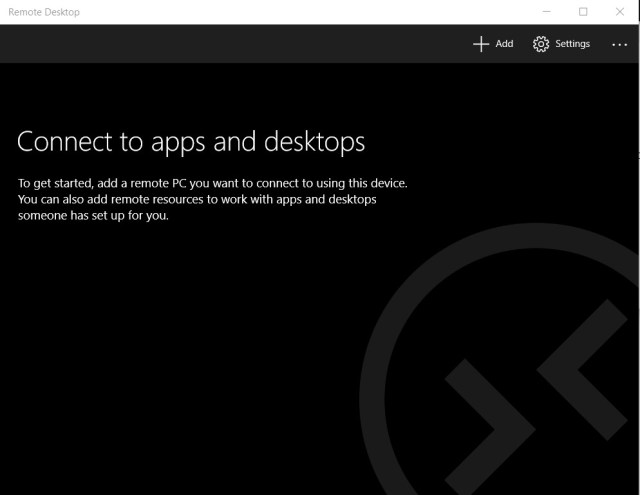Click the 'someone has set up for you' line

click(x=93, y=216)
